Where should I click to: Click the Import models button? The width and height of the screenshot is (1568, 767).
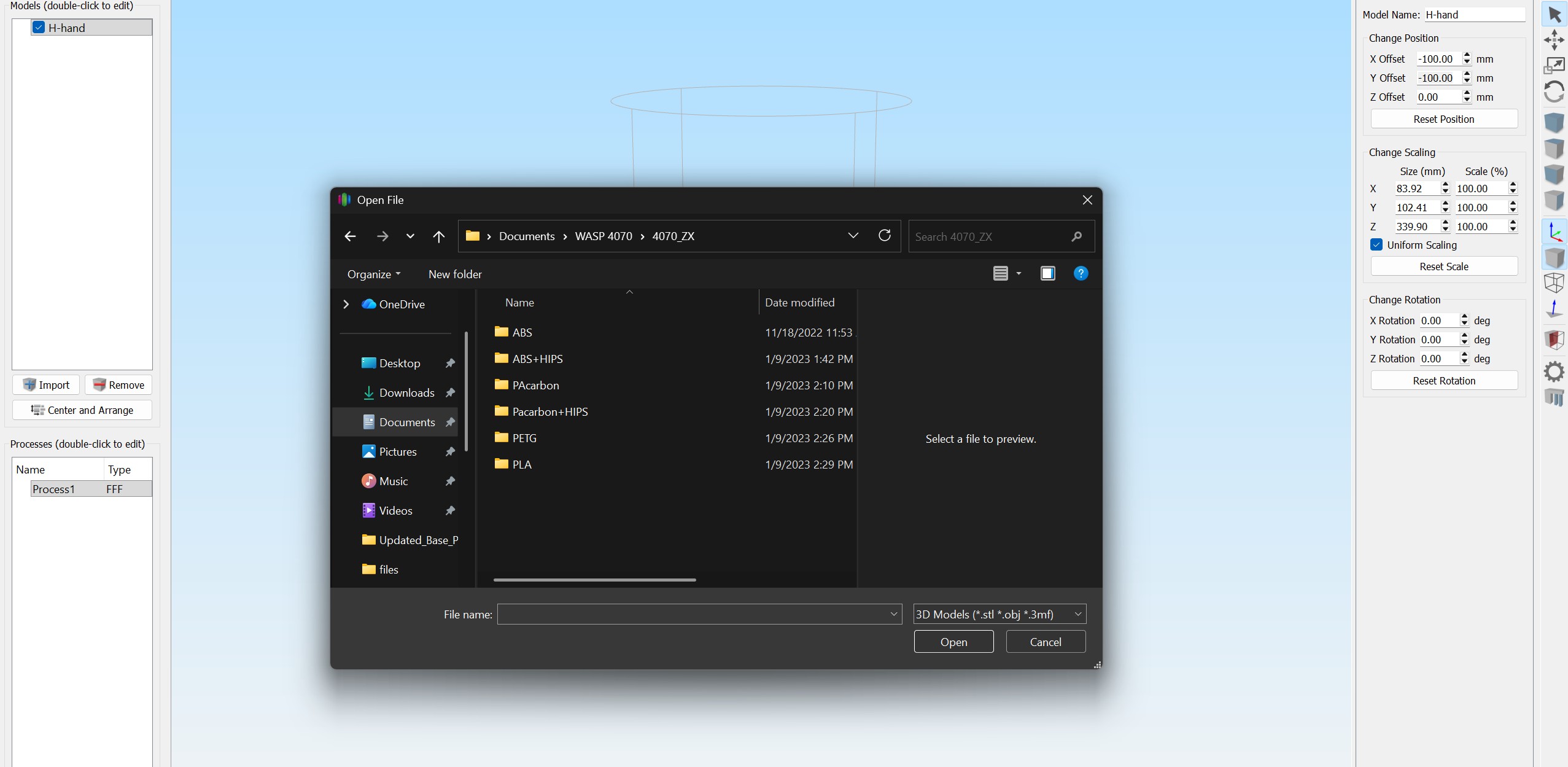(46, 385)
